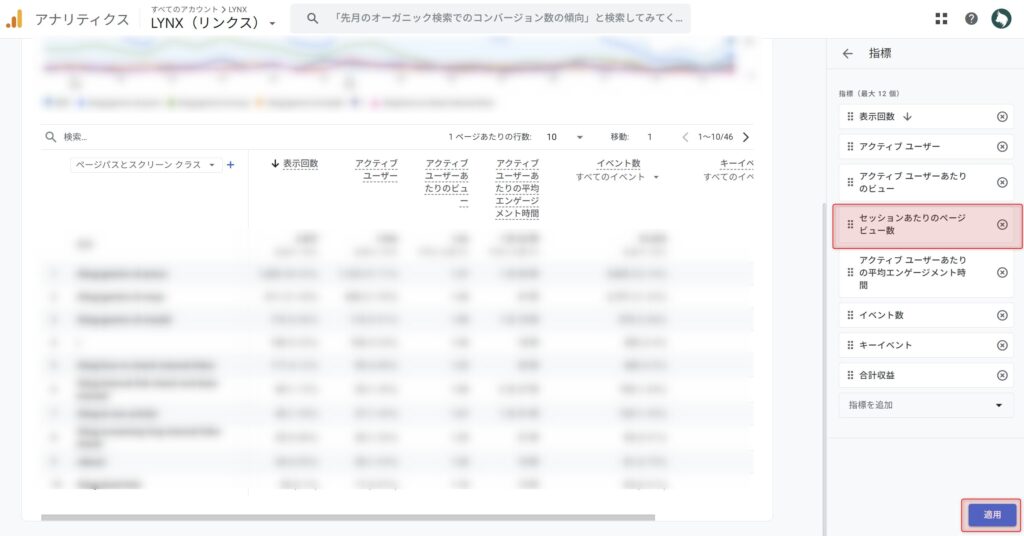
Task: Click the Google Analytics logo icon
Action: [x=14, y=19]
